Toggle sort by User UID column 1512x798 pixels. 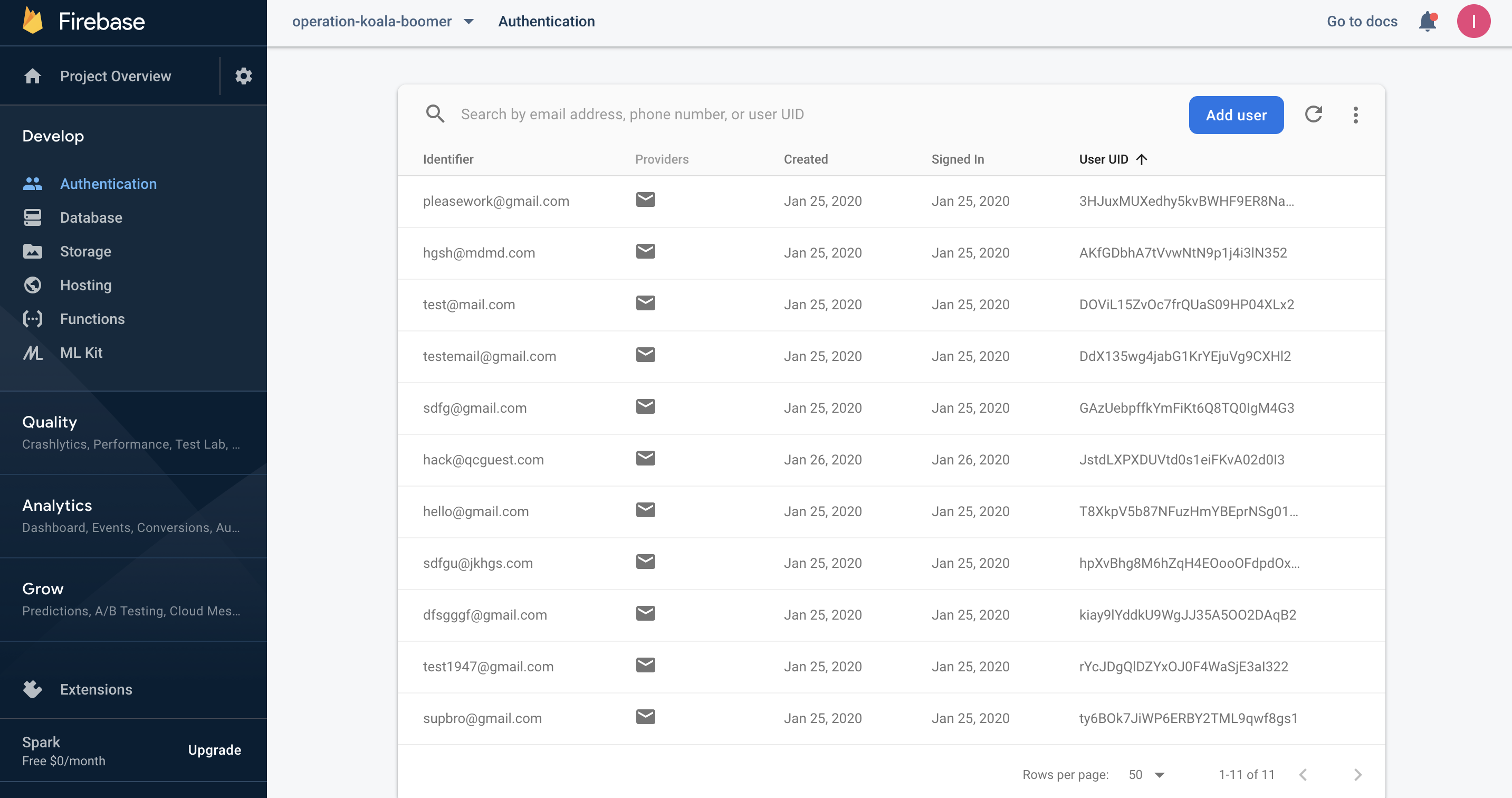click(1112, 159)
